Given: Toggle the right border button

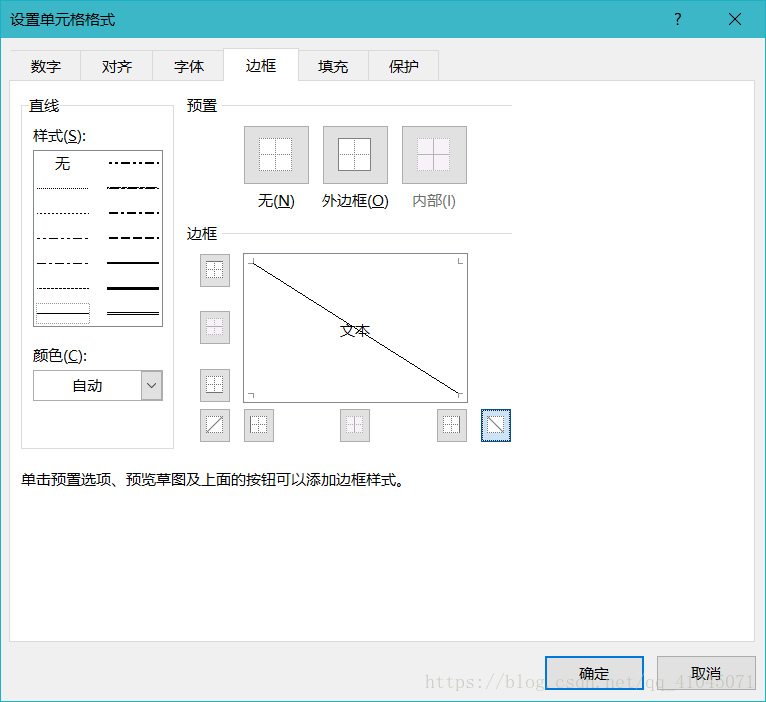Looking at the screenshot, I should [452, 425].
